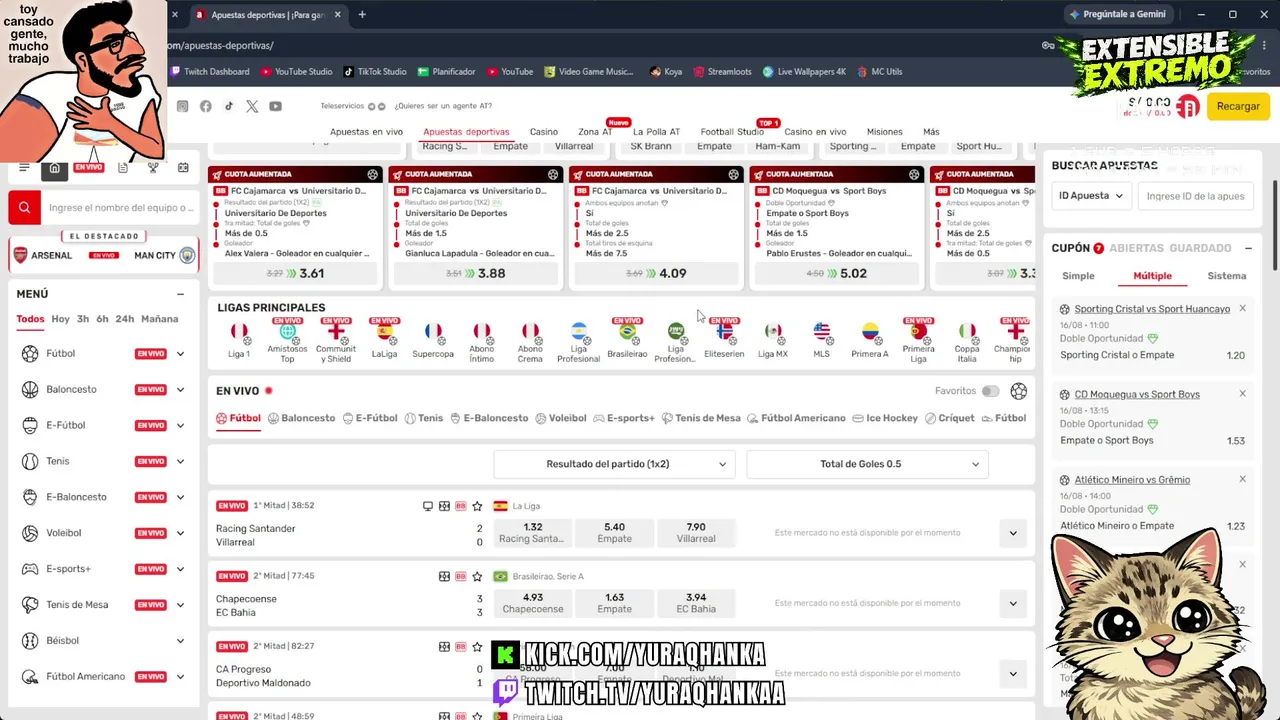
Task: Select the Baloncesto live sport tab
Action: point(302,418)
